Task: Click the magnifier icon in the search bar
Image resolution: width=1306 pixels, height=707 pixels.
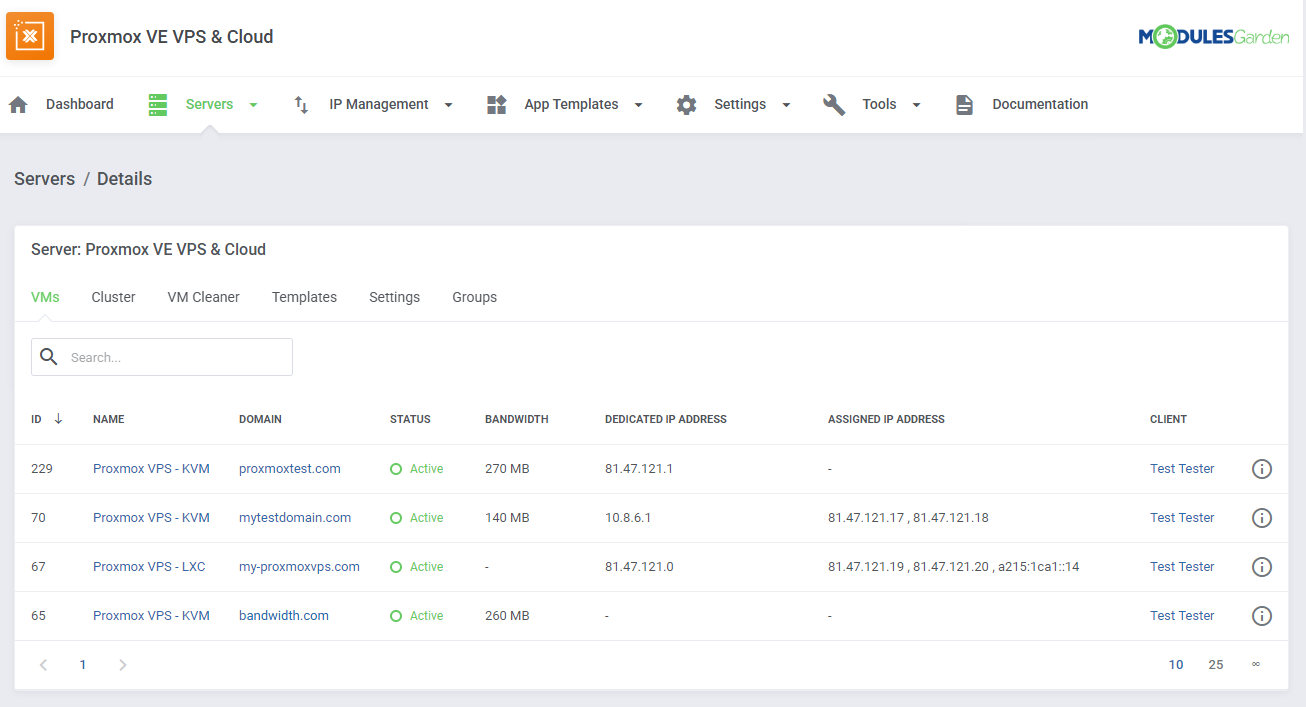Action: pos(49,356)
